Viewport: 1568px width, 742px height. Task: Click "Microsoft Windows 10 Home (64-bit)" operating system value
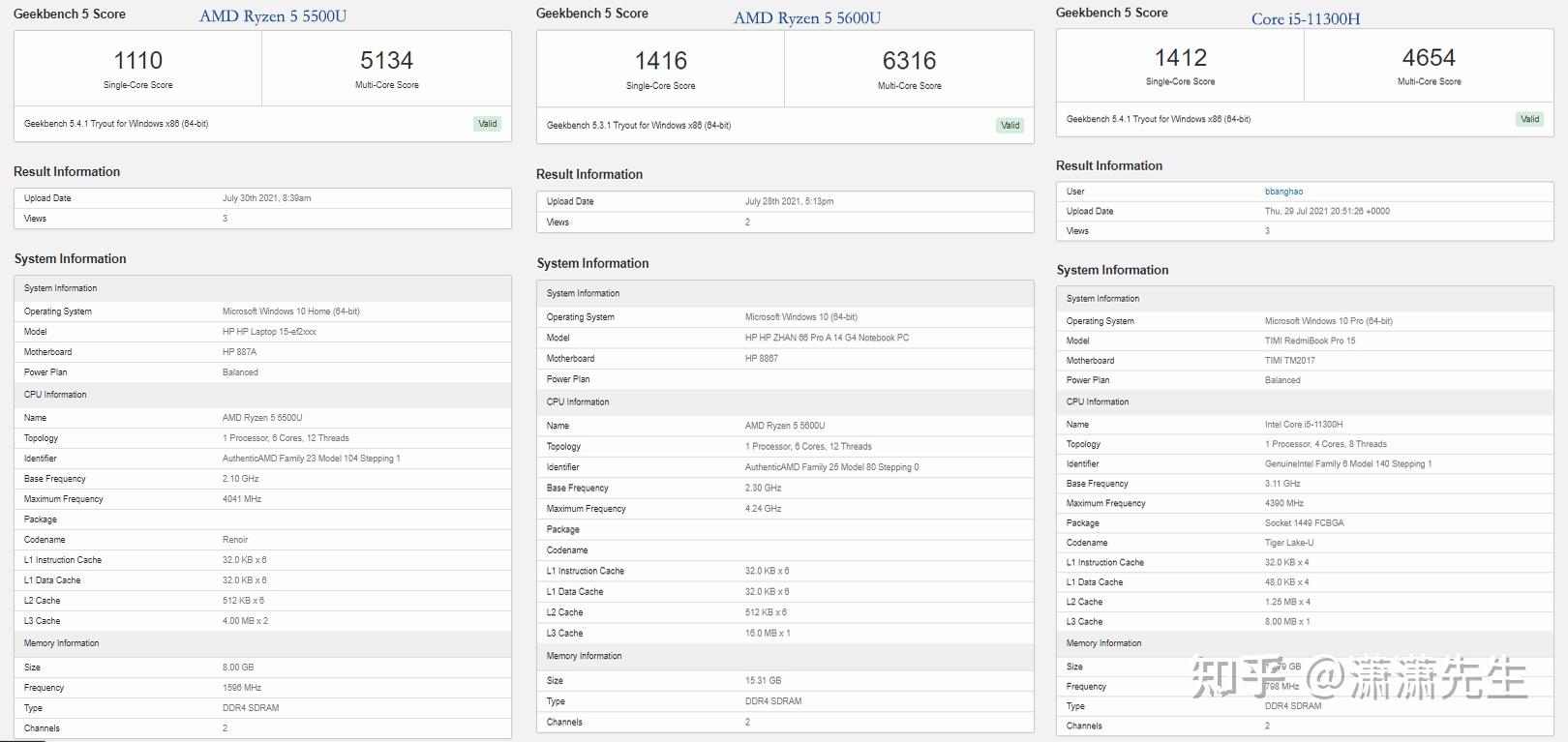click(x=291, y=312)
